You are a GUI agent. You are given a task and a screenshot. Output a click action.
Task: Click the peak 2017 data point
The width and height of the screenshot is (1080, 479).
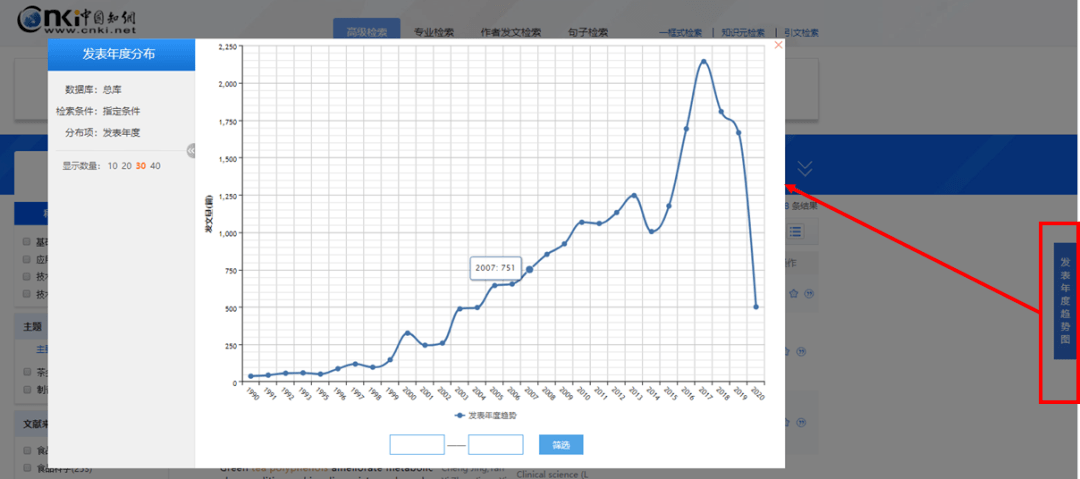click(704, 62)
